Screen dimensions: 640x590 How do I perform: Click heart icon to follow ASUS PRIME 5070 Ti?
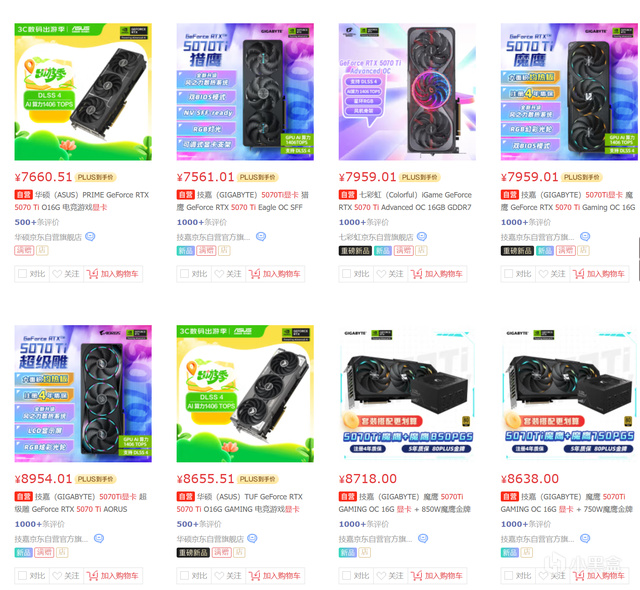coord(58,274)
